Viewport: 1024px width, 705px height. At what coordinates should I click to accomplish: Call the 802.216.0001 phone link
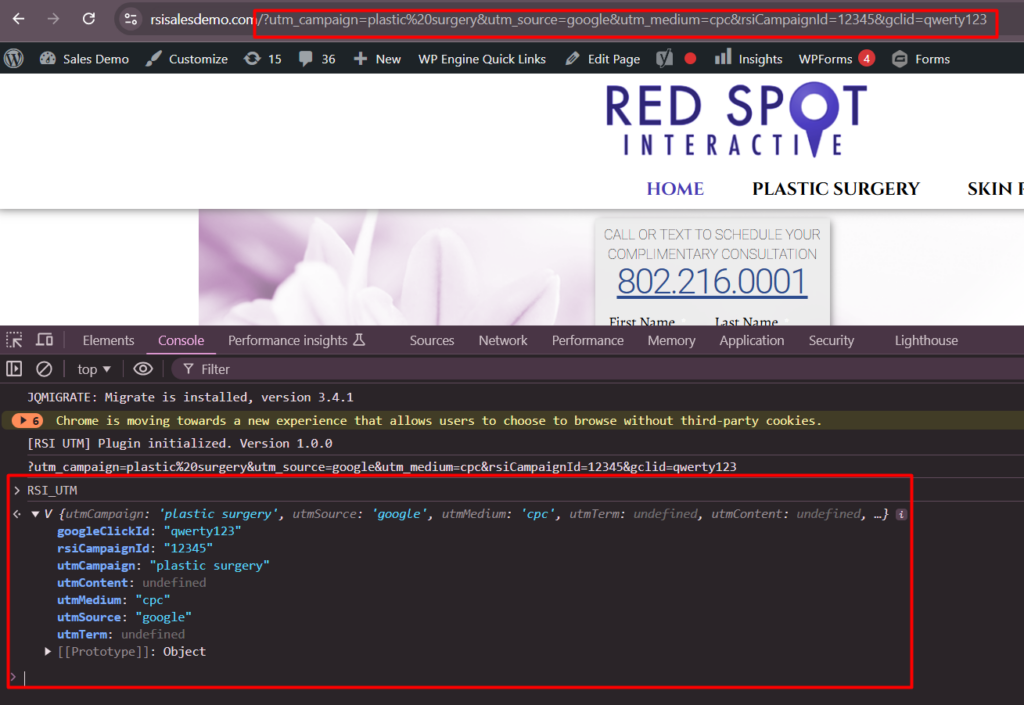(x=712, y=281)
